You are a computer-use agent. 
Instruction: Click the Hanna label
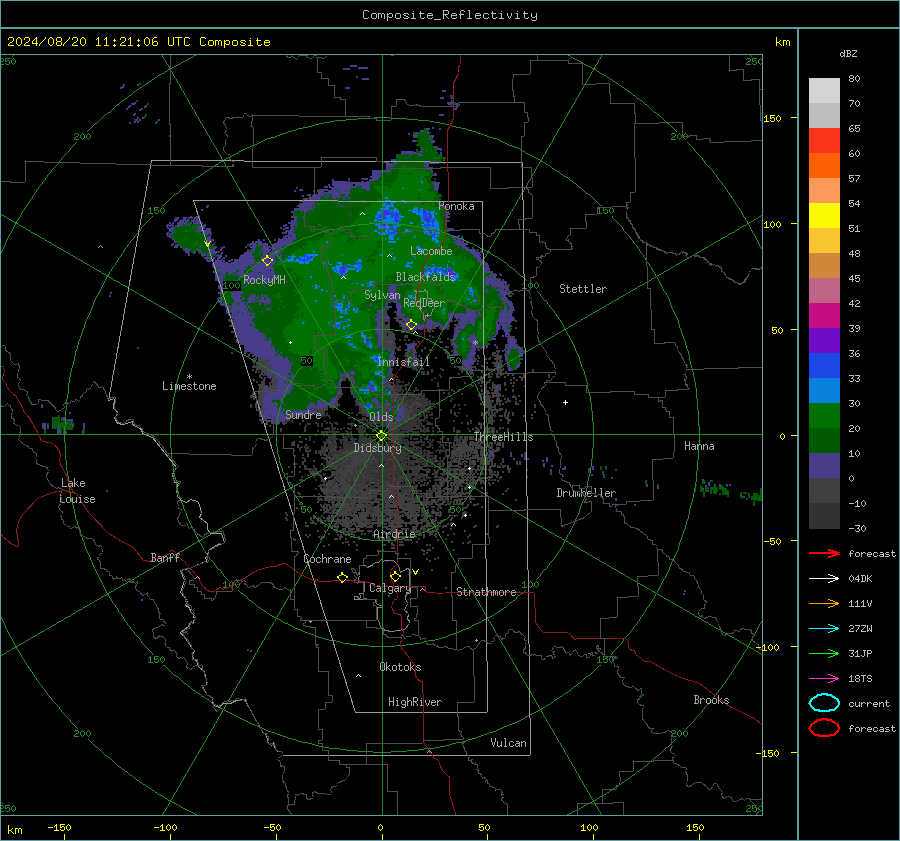(x=699, y=446)
